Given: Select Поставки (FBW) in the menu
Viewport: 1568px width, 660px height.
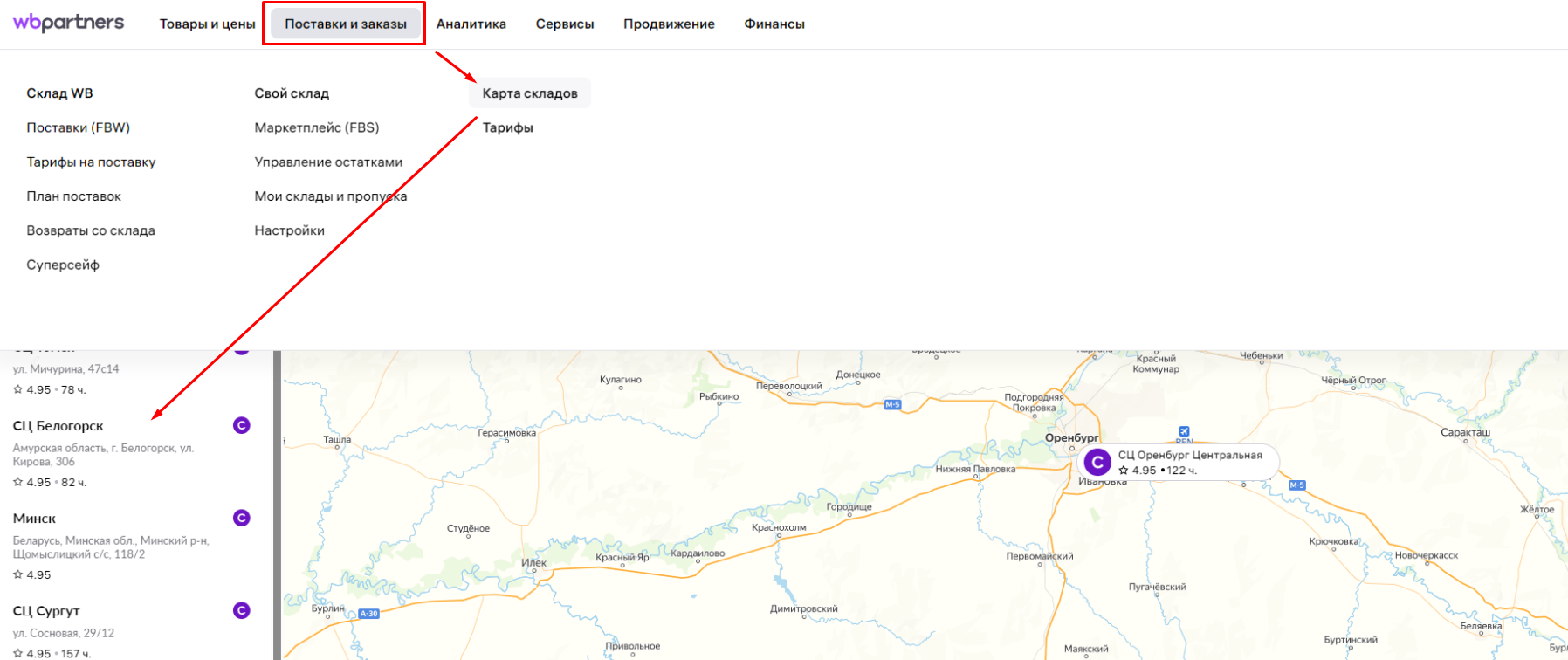Looking at the screenshot, I should (79, 127).
